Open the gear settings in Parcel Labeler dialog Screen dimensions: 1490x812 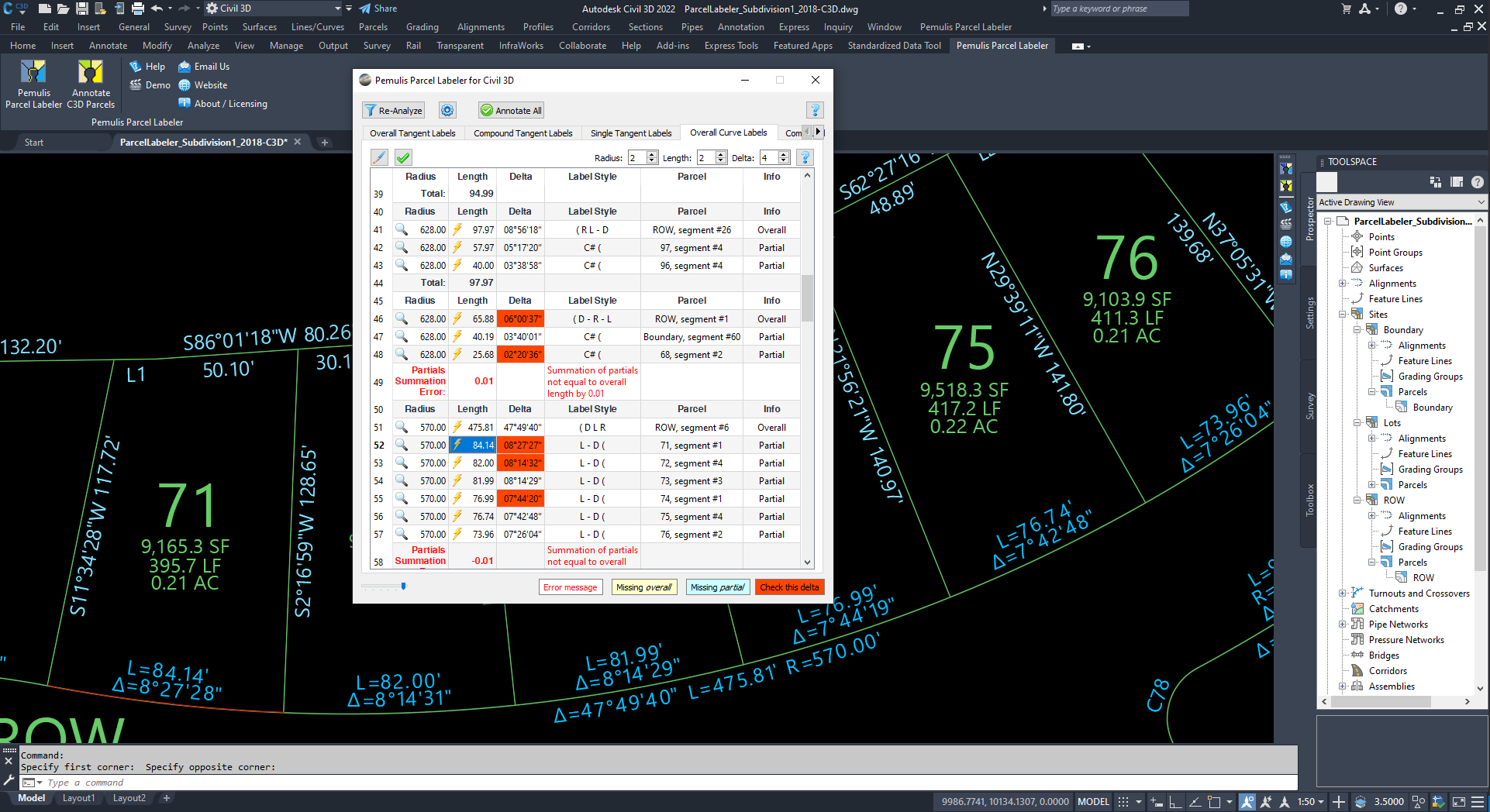(x=447, y=111)
